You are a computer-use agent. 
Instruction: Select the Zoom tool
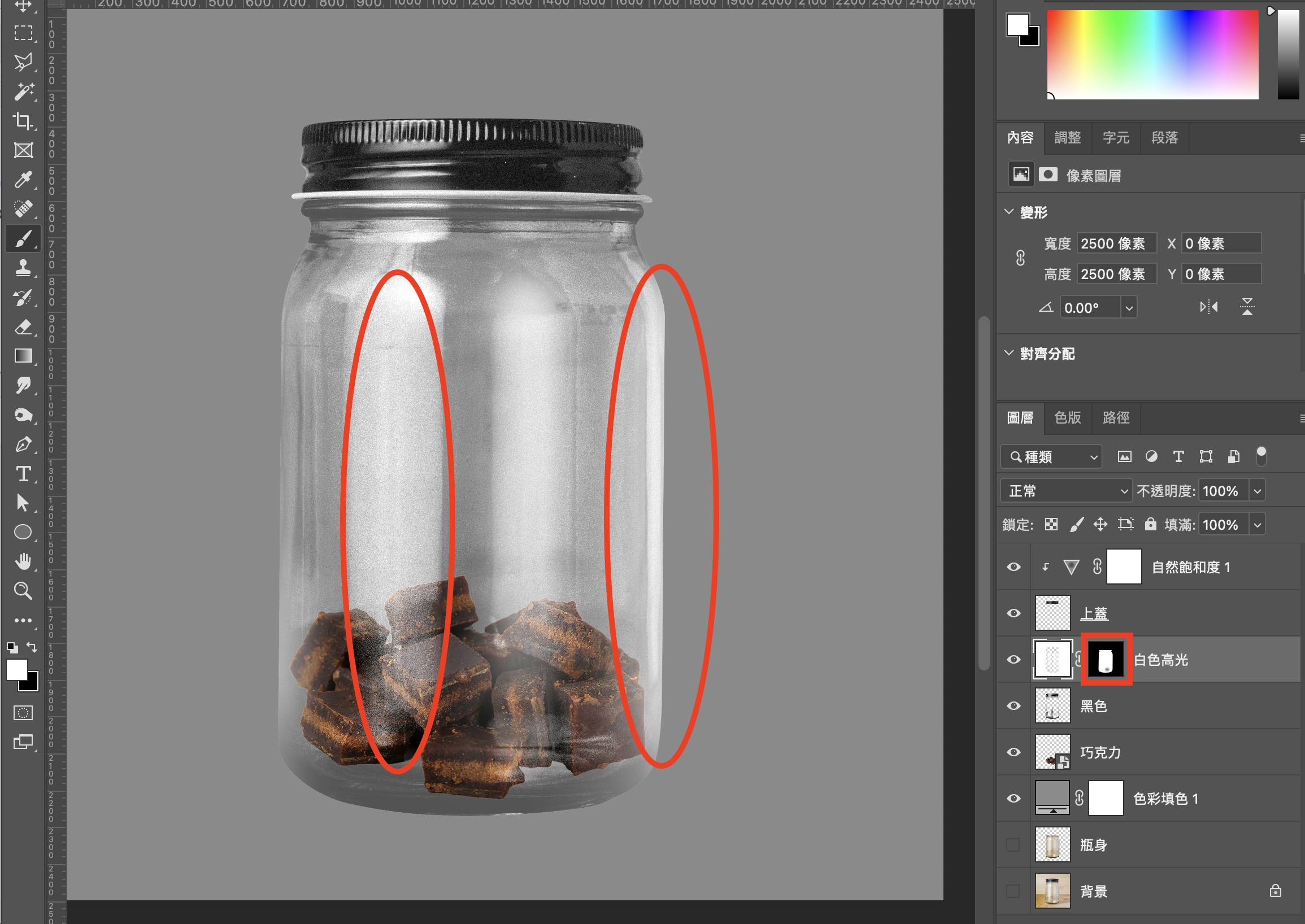[23, 591]
